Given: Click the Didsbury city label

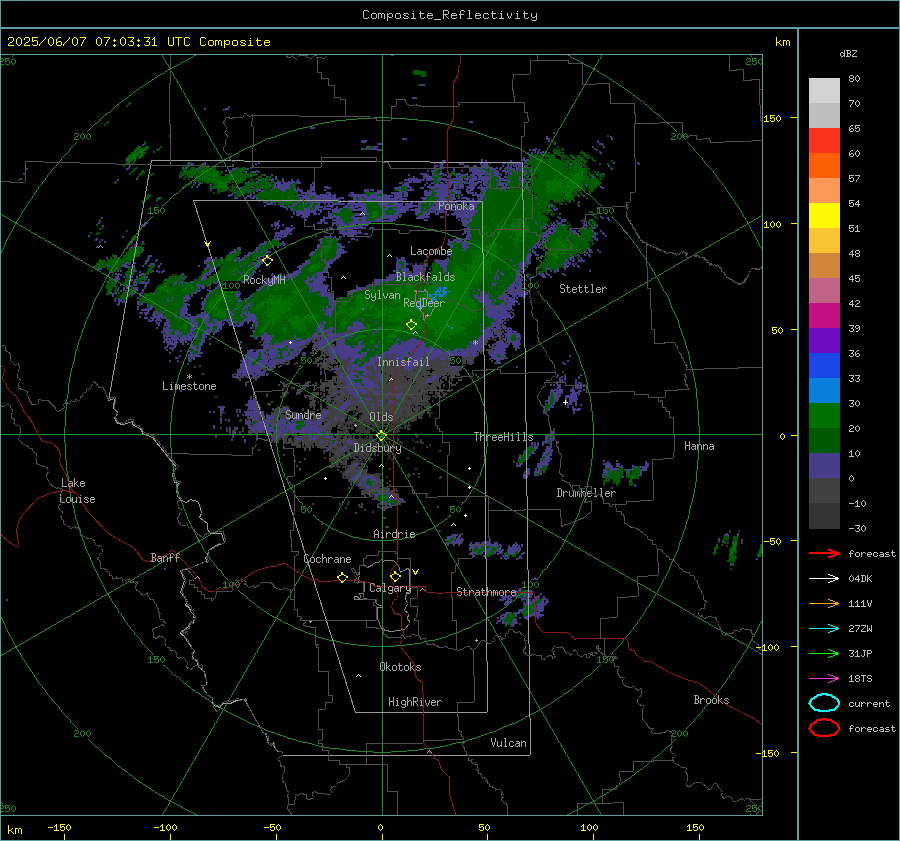Looking at the screenshot, I should [377, 448].
